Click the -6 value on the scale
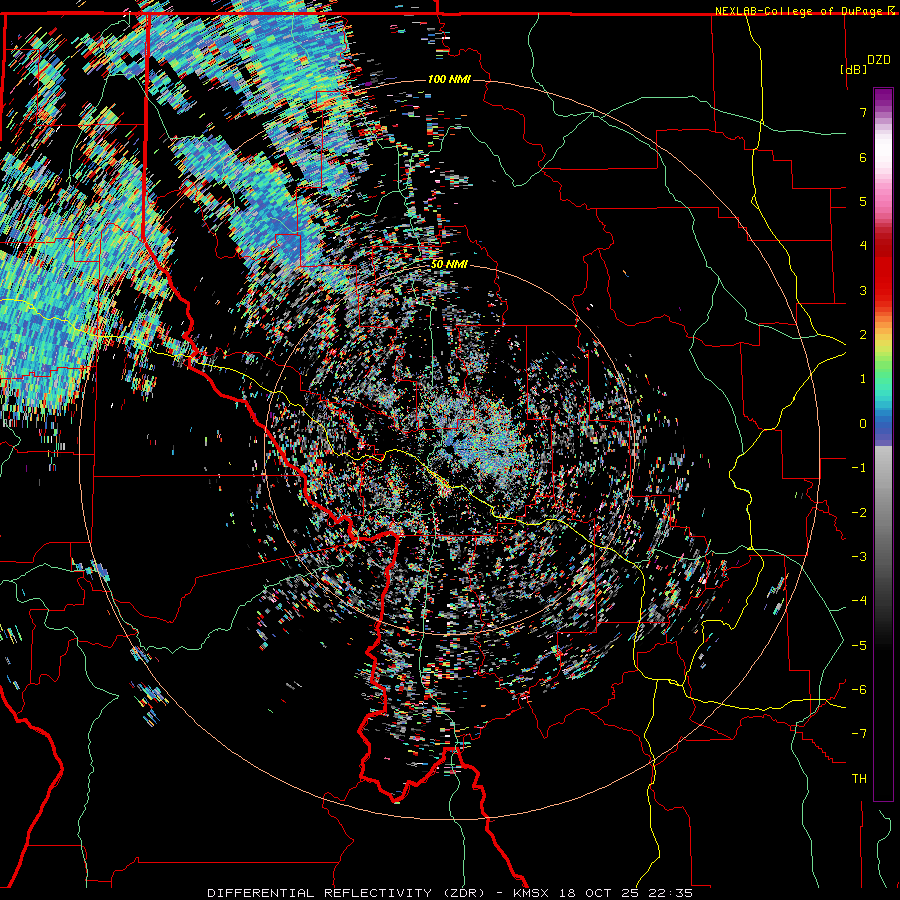 (x=859, y=690)
